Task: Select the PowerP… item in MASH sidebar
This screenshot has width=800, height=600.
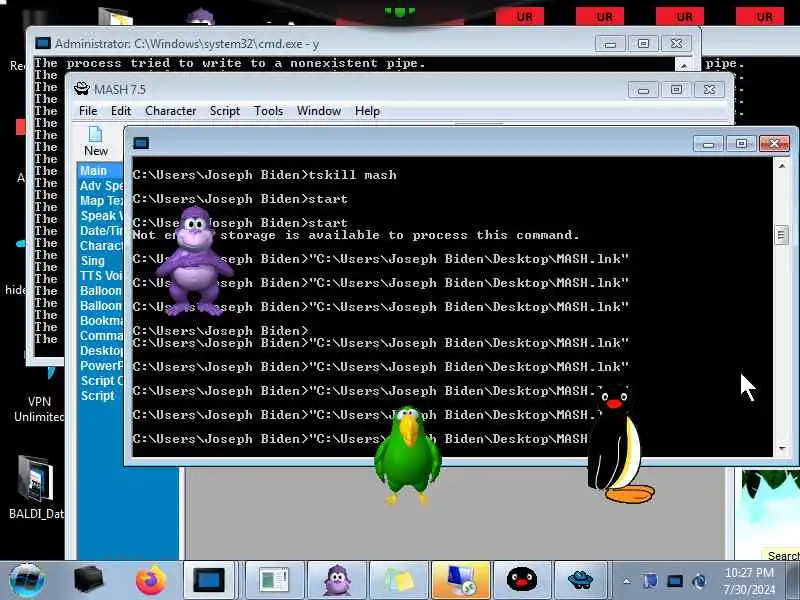Action: pos(101,365)
